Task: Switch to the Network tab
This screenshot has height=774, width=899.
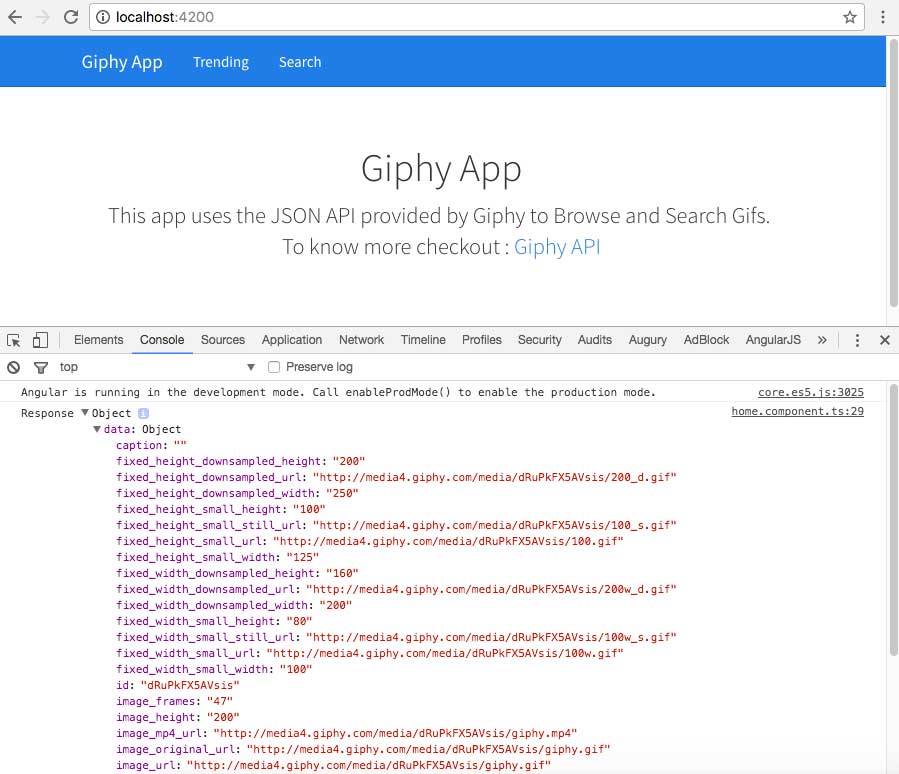Action: (x=361, y=340)
